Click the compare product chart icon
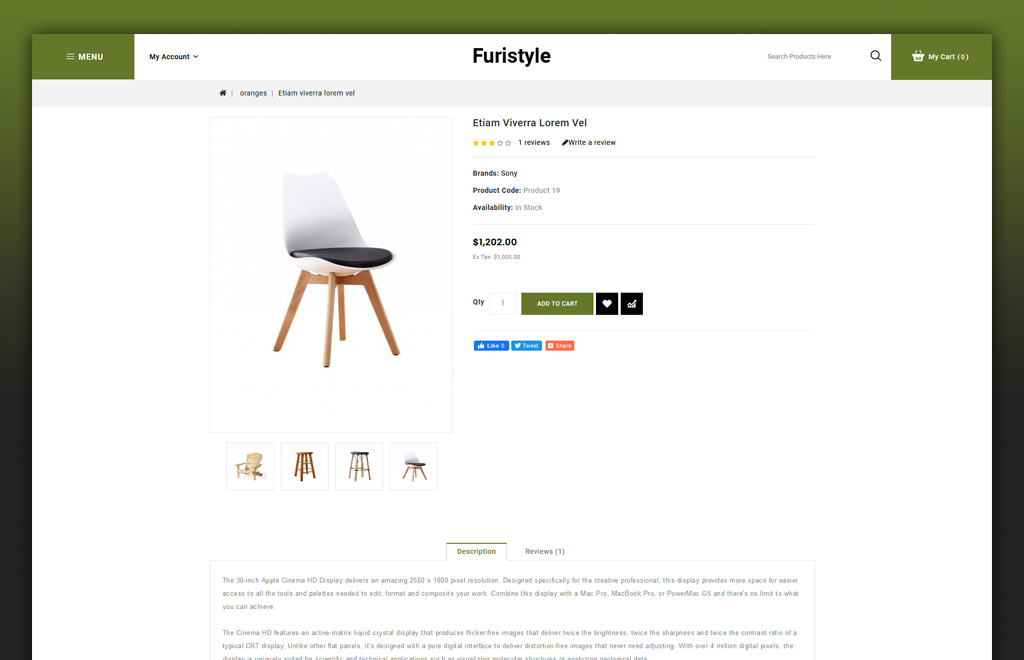 [x=632, y=304]
